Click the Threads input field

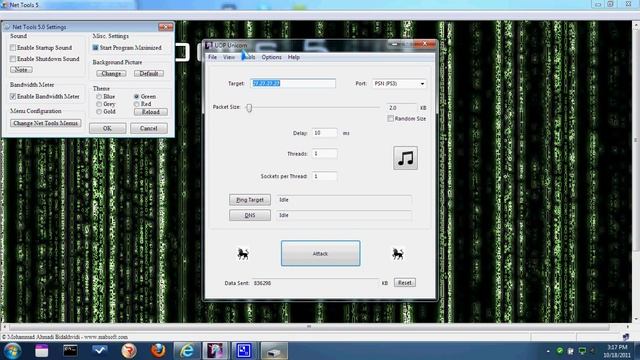pos(325,154)
